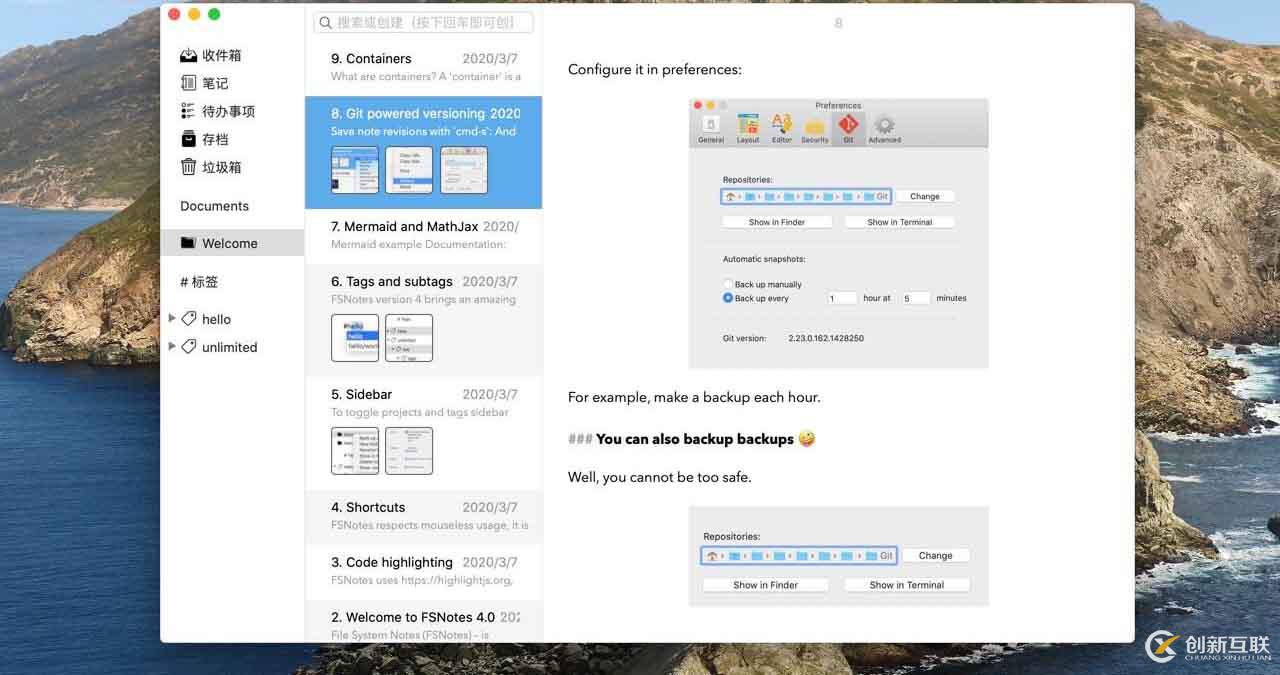Open the Notes (笔记) sidebar item
Image resolution: width=1280 pixels, height=675 pixels.
click(x=205, y=83)
